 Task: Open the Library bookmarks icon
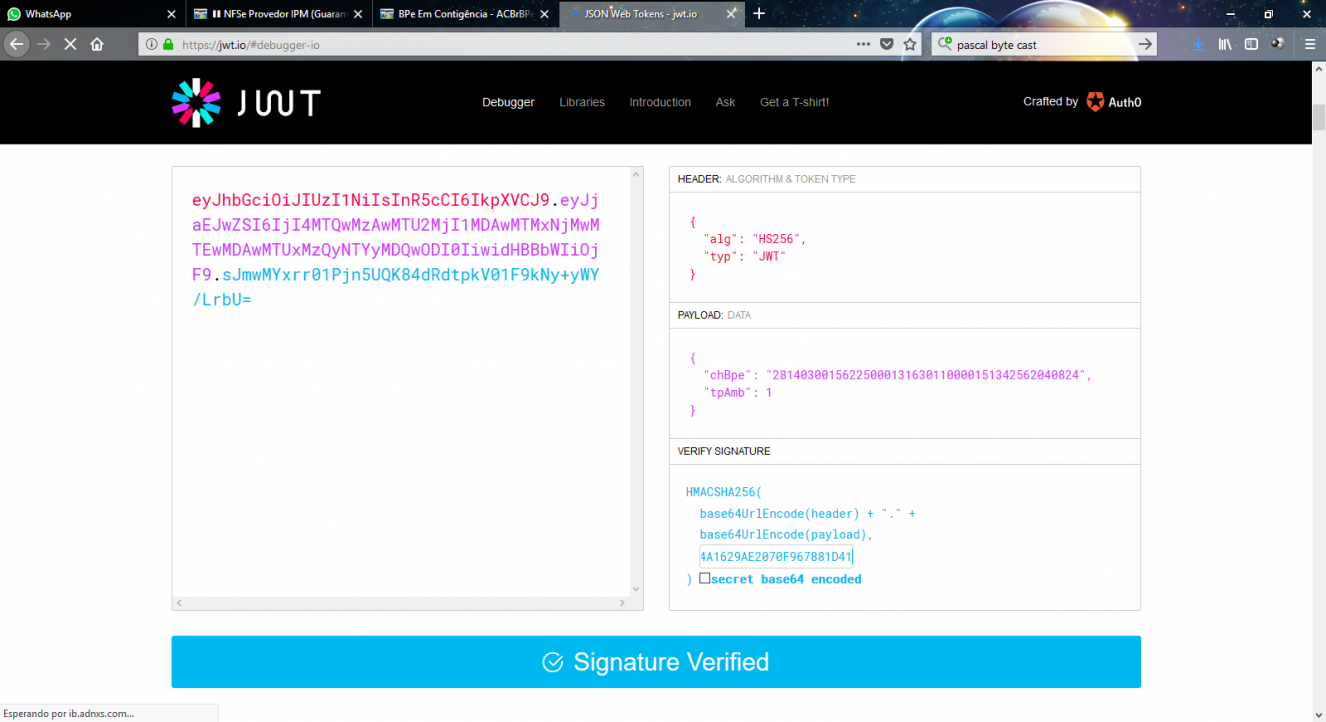point(1225,44)
